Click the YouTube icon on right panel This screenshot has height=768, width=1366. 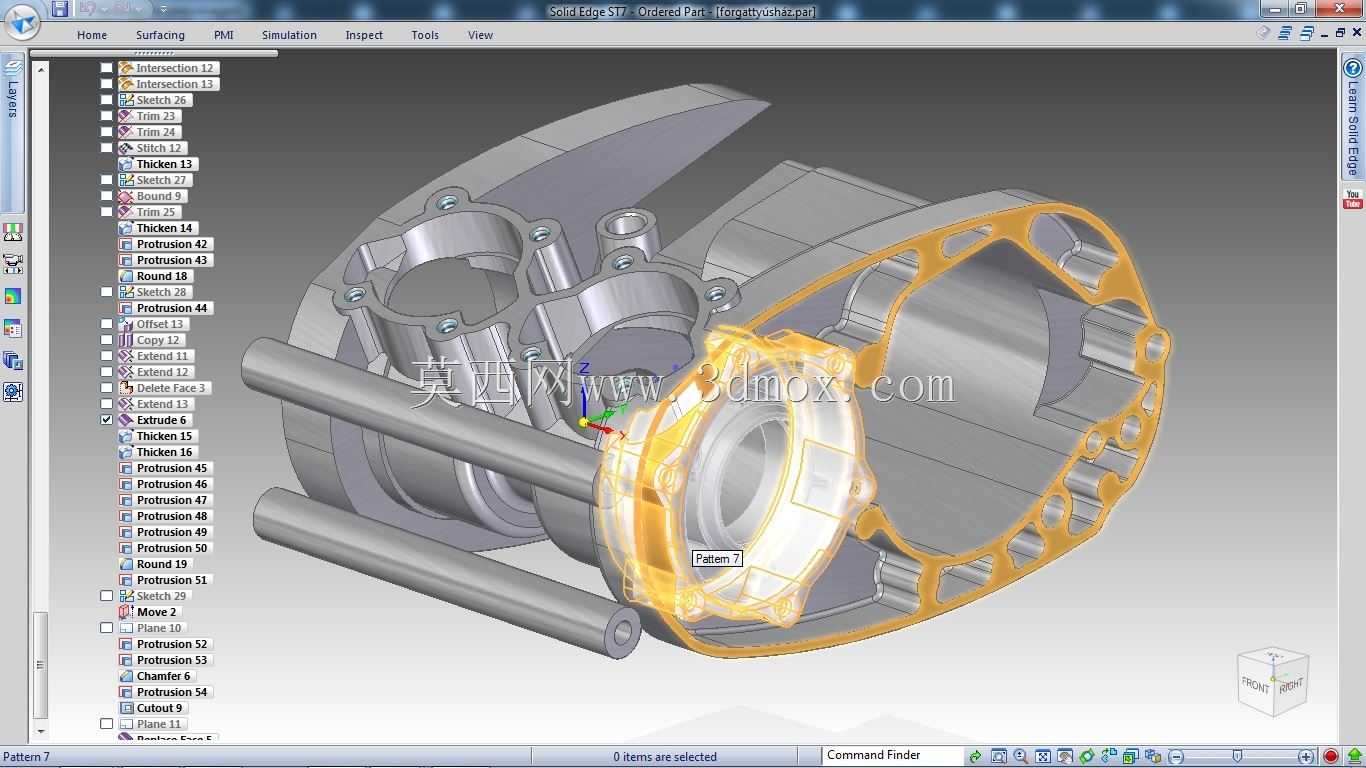pyautogui.click(x=1353, y=199)
